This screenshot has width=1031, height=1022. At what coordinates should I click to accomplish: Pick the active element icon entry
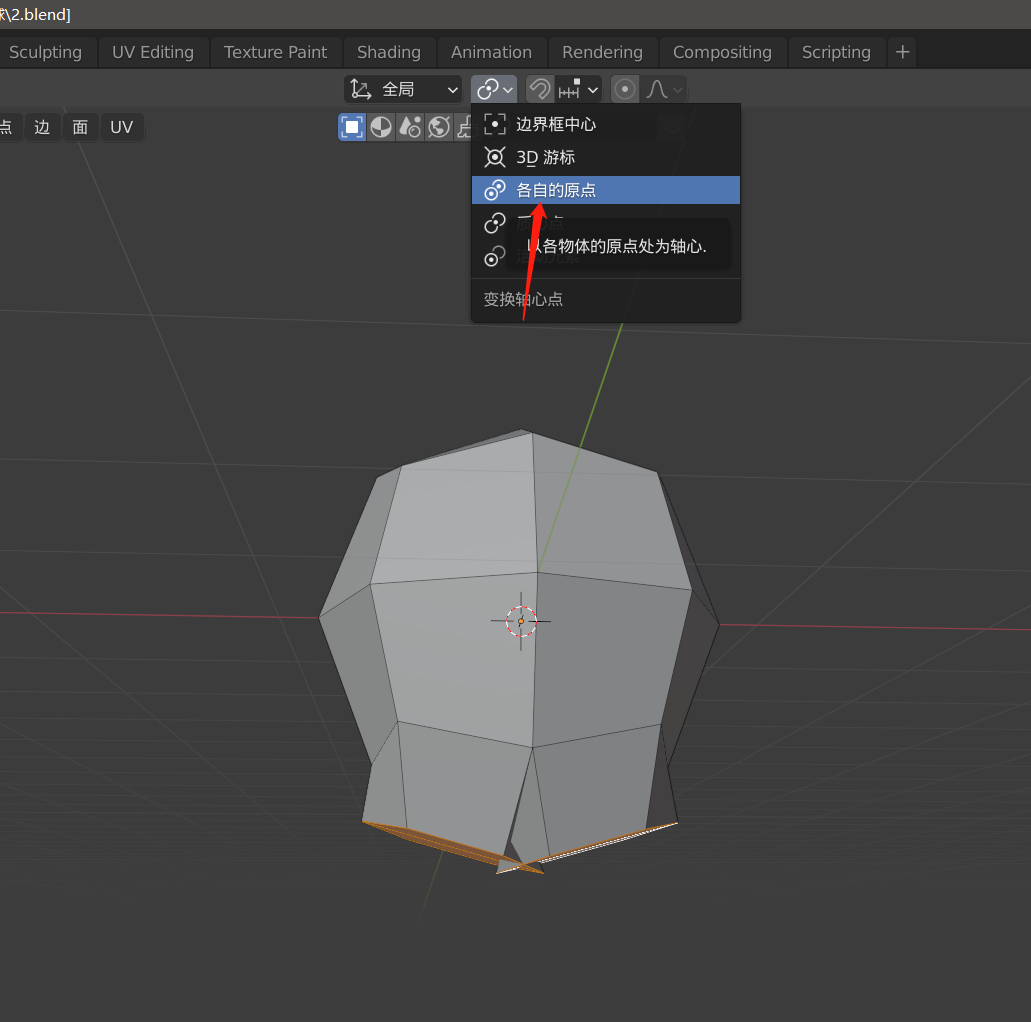(494, 256)
